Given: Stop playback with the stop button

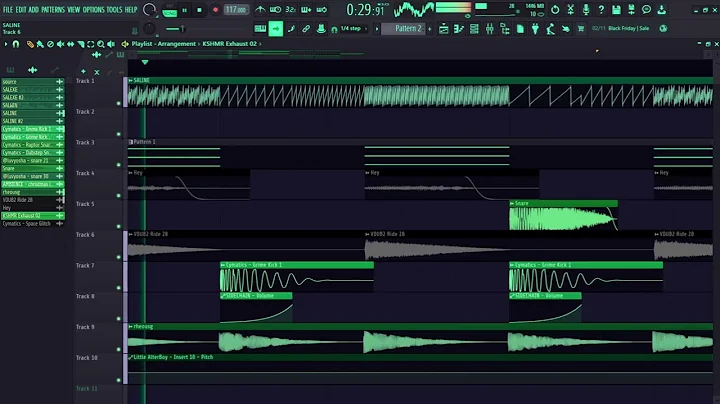Looking at the screenshot, I should pos(199,10).
